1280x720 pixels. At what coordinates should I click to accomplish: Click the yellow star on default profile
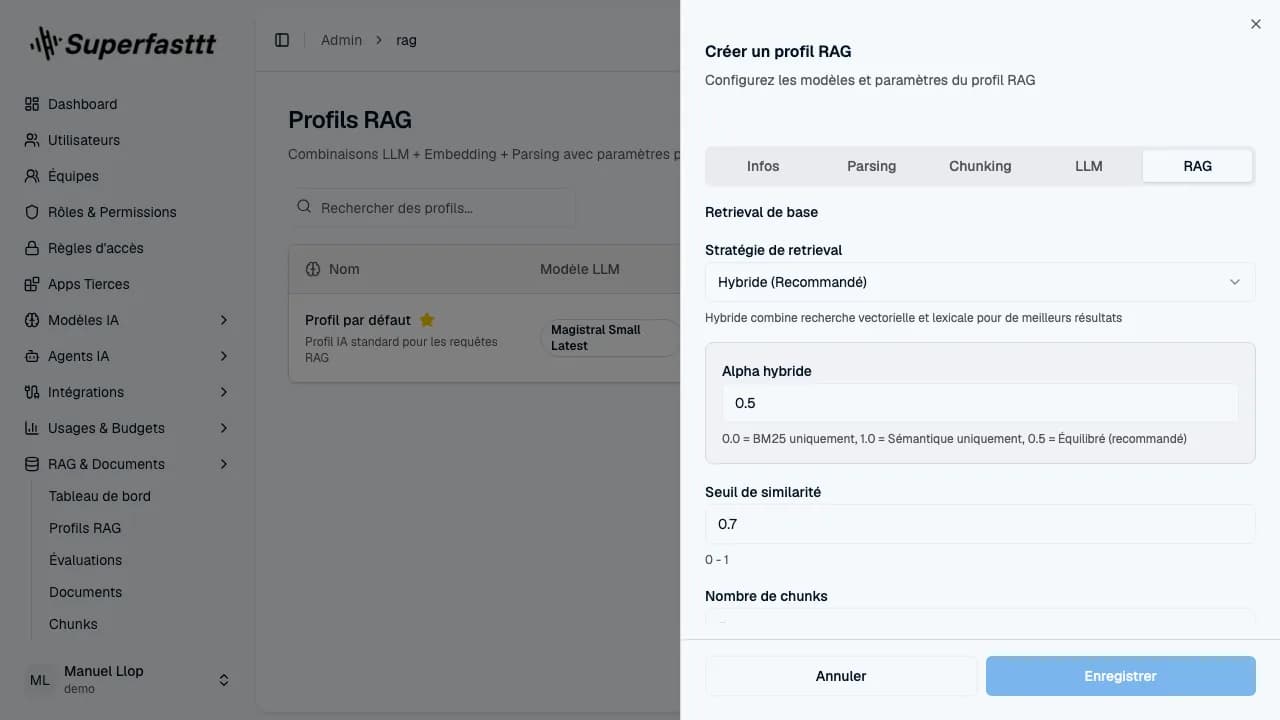[427, 320]
